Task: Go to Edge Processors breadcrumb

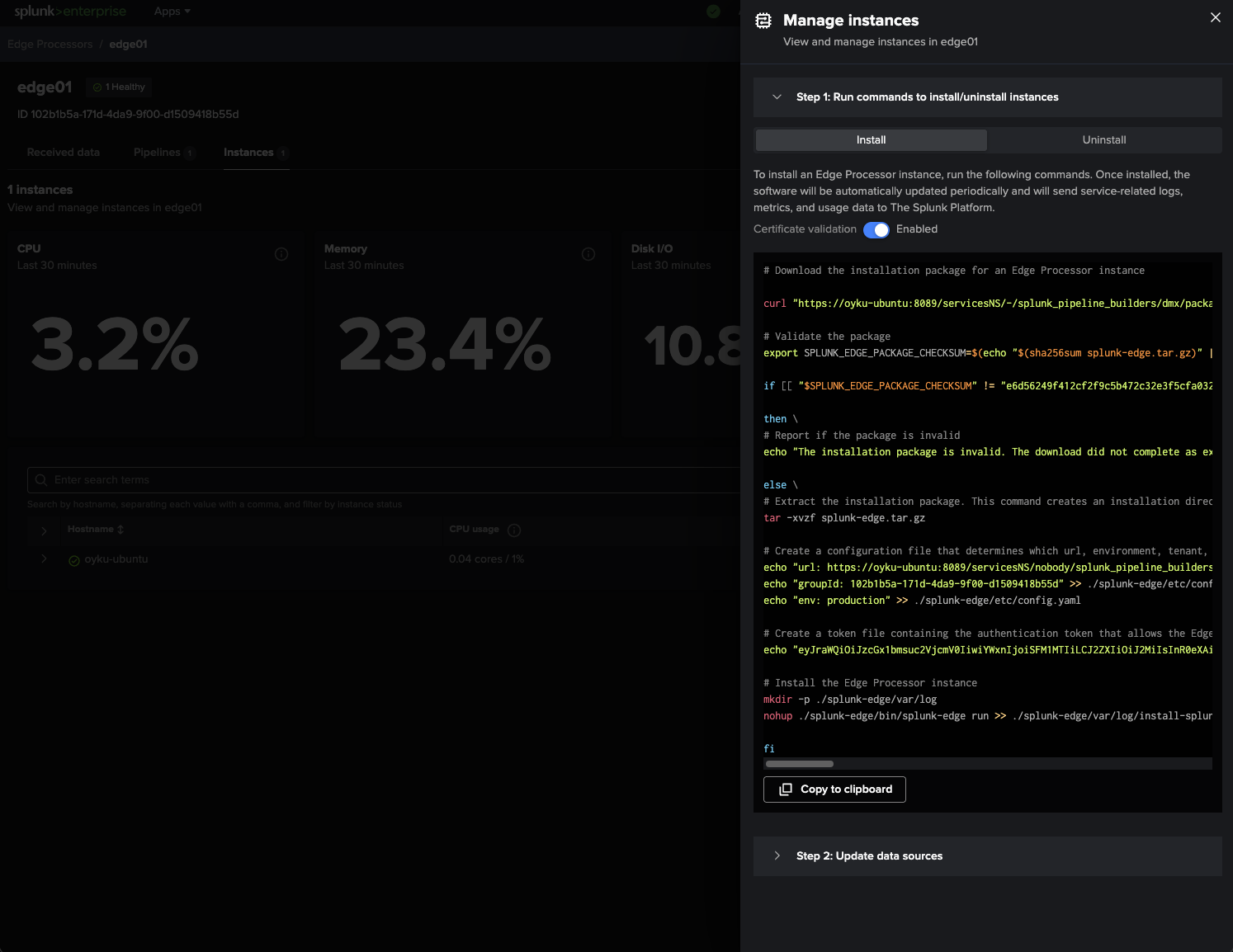Action: tap(50, 45)
